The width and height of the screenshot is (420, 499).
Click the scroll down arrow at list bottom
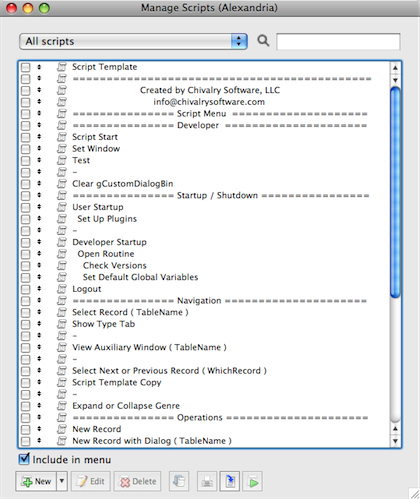point(395,441)
